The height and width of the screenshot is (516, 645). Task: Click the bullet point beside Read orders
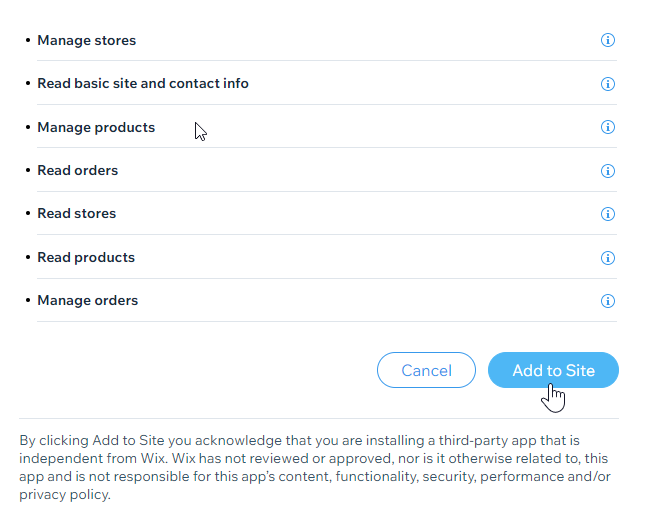(28, 170)
